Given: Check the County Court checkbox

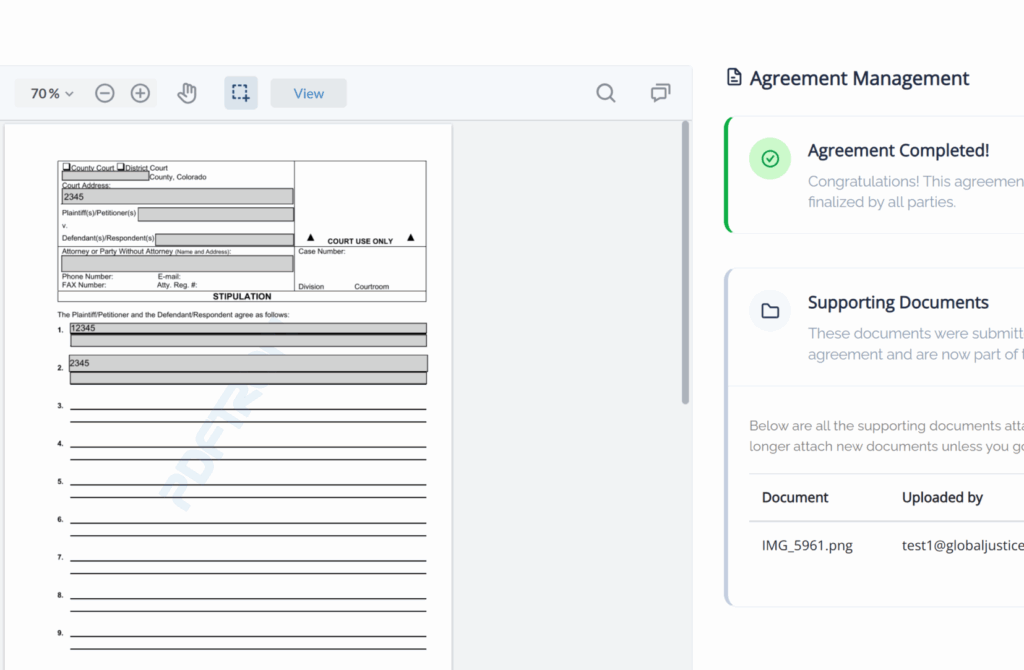Looking at the screenshot, I should (67, 167).
